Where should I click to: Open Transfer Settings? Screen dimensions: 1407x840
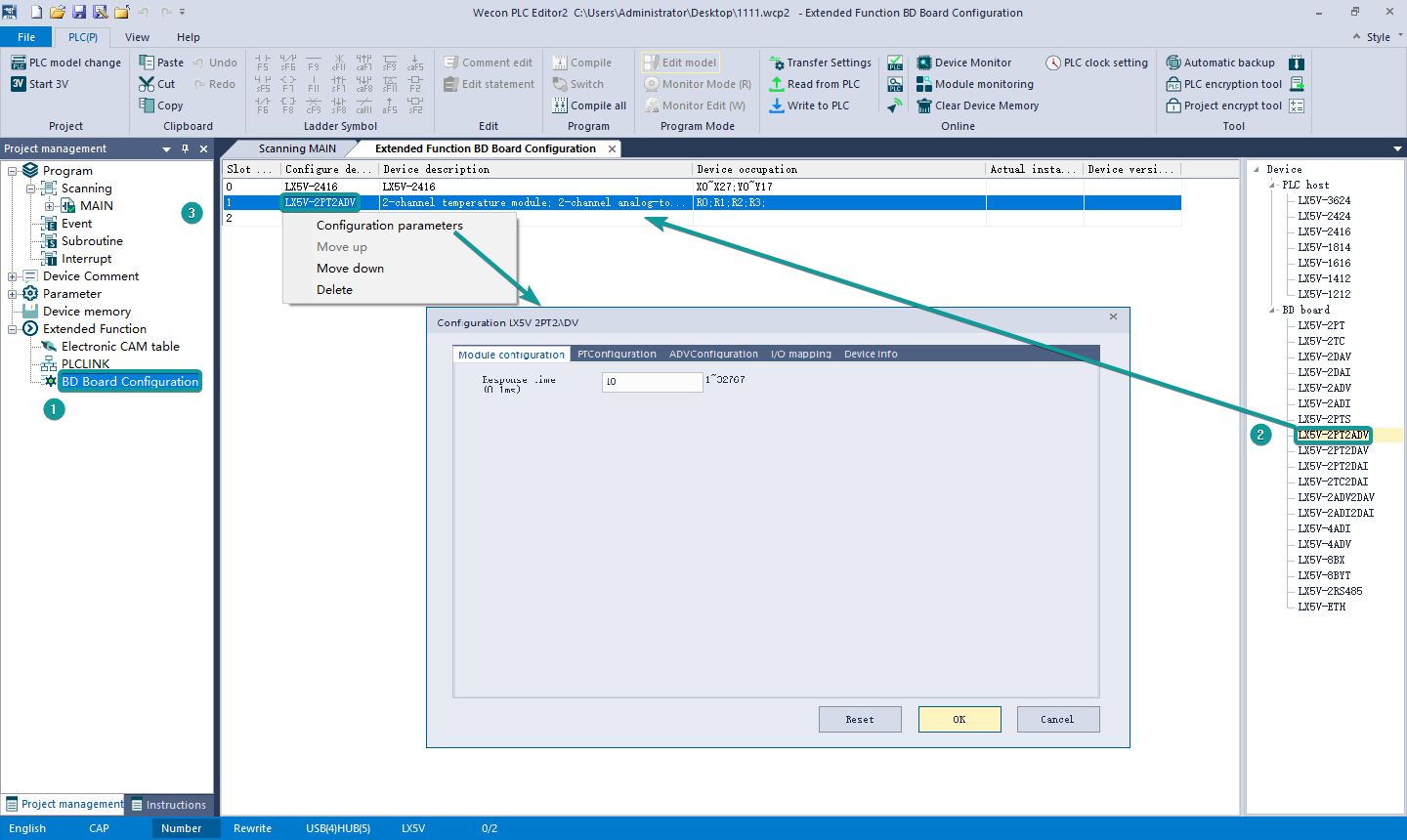click(x=820, y=63)
